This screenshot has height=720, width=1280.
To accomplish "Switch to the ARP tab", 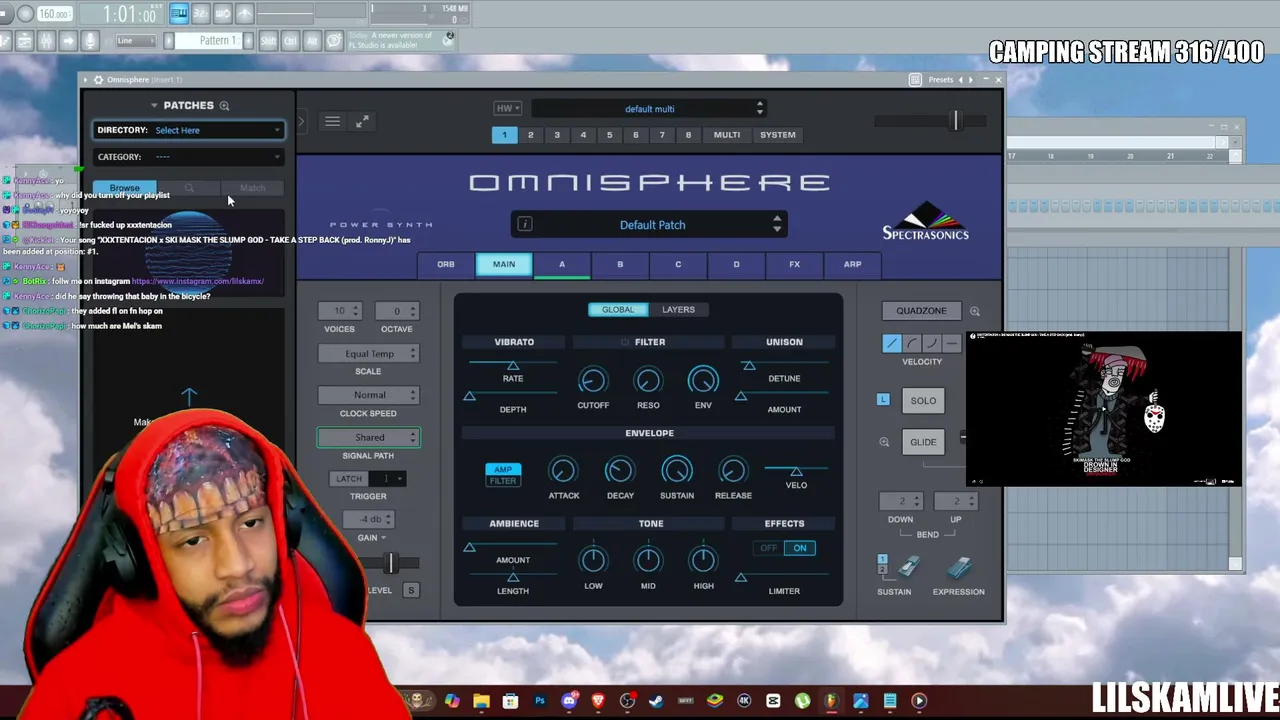I will click(x=852, y=264).
